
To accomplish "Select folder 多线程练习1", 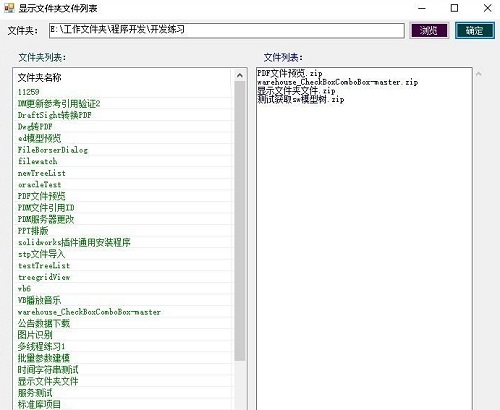I will click(123, 347).
